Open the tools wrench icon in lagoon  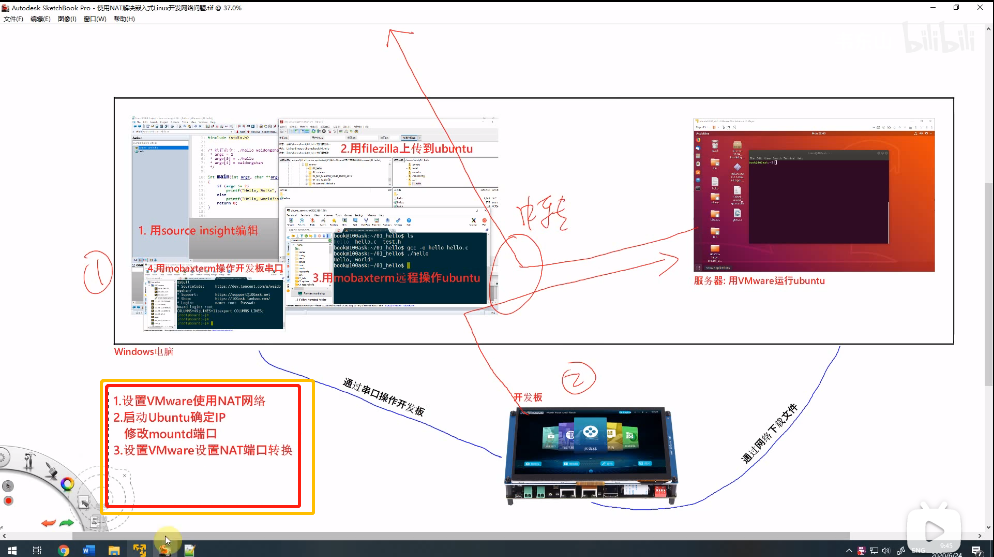tap(28, 463)
